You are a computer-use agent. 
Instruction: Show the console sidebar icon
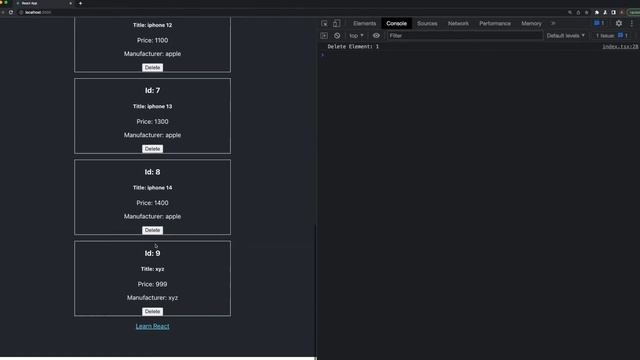coord(324,36)
